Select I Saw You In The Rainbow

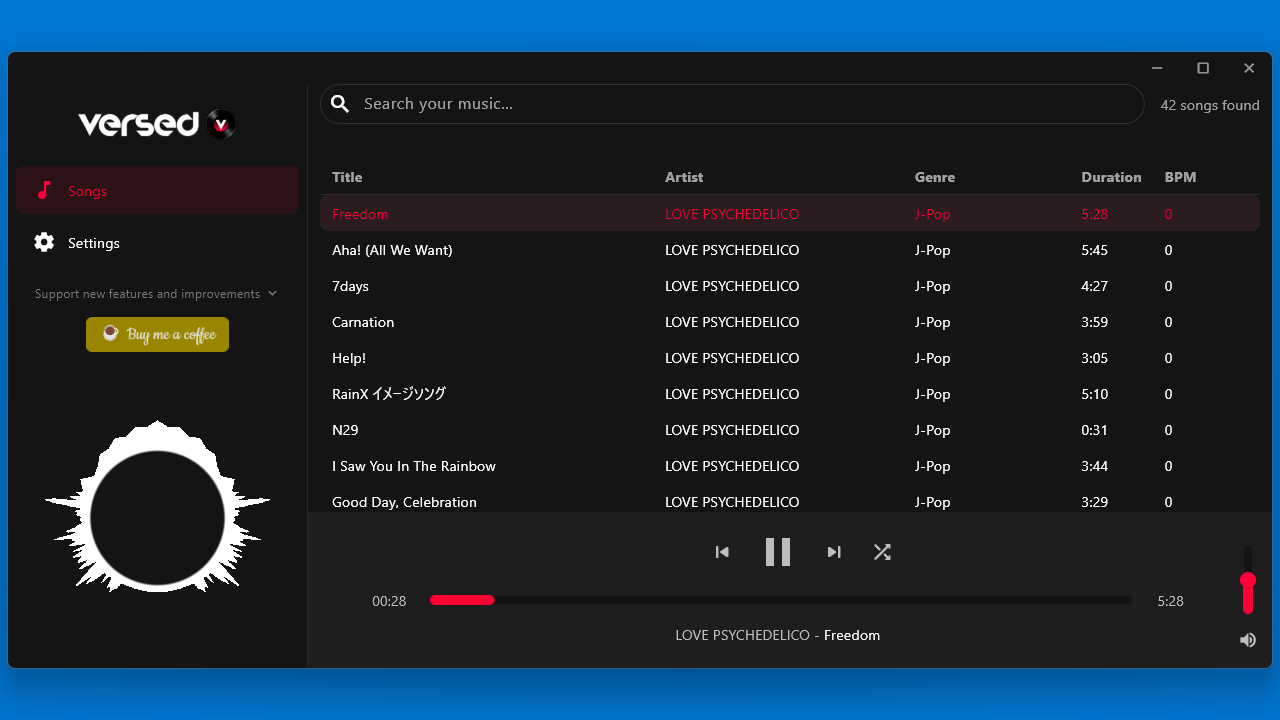790,466
